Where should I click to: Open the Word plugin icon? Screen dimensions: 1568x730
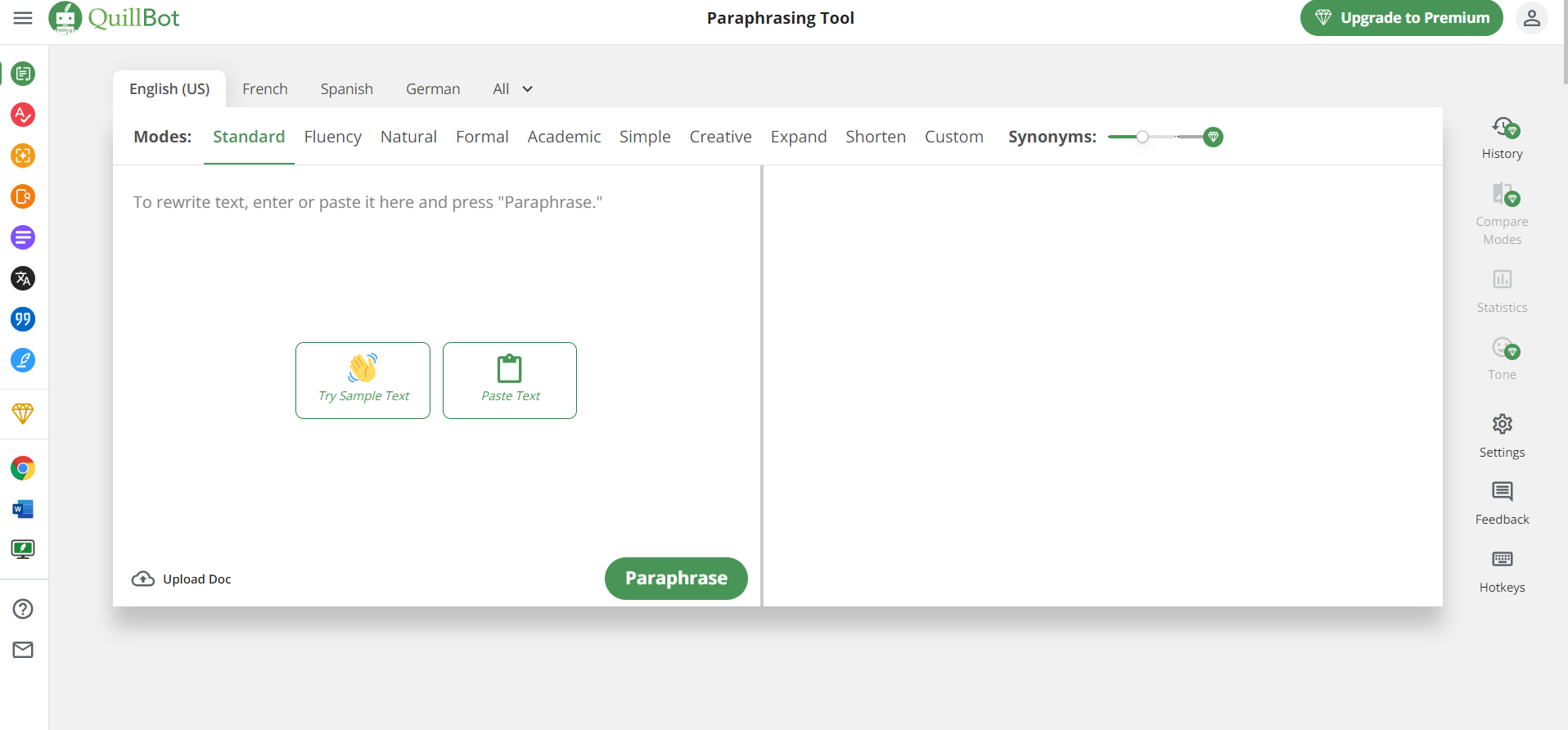point(23,509)
